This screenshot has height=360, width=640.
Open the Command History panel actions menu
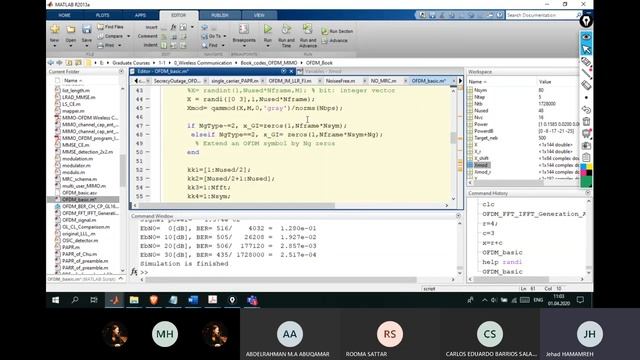point(588,193)
